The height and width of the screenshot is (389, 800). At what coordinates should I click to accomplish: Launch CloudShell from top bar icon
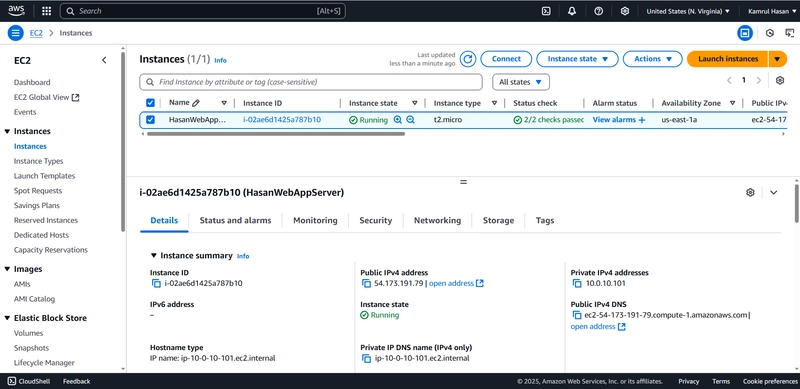click(x=546, y=11)
